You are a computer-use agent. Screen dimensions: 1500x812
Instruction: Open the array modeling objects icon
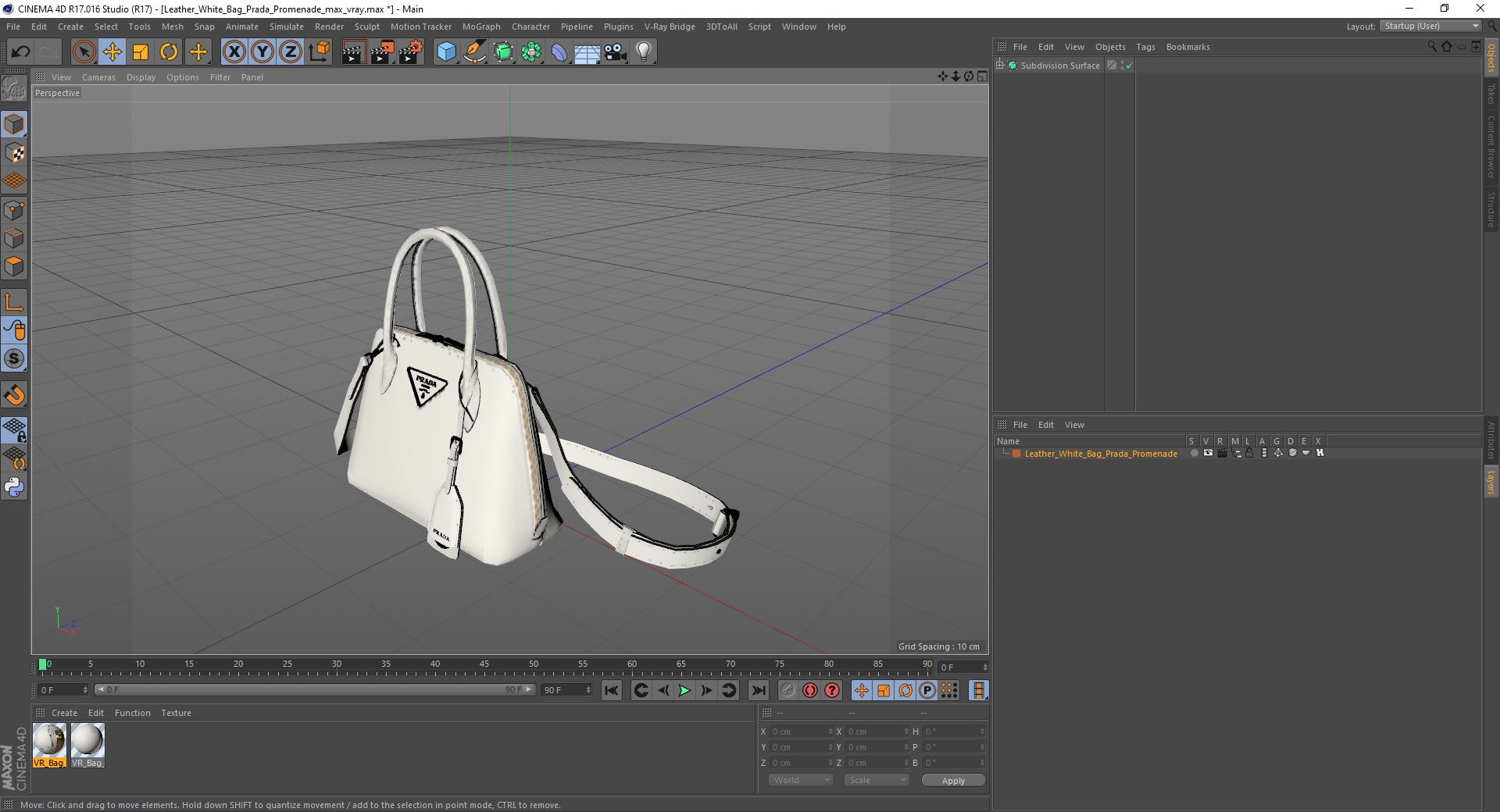[532, 52]
